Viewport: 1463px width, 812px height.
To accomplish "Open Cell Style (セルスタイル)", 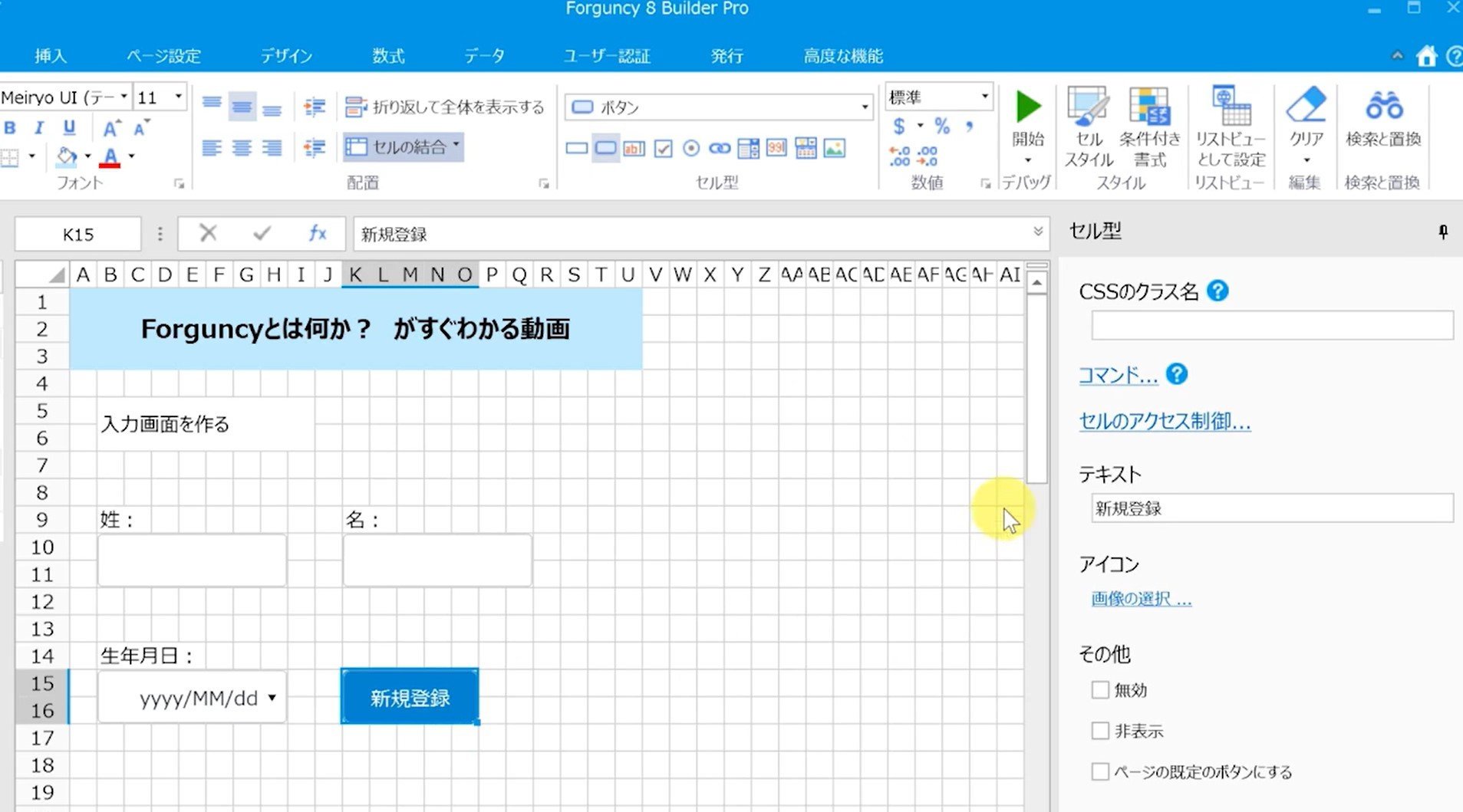I will 1089,127.
